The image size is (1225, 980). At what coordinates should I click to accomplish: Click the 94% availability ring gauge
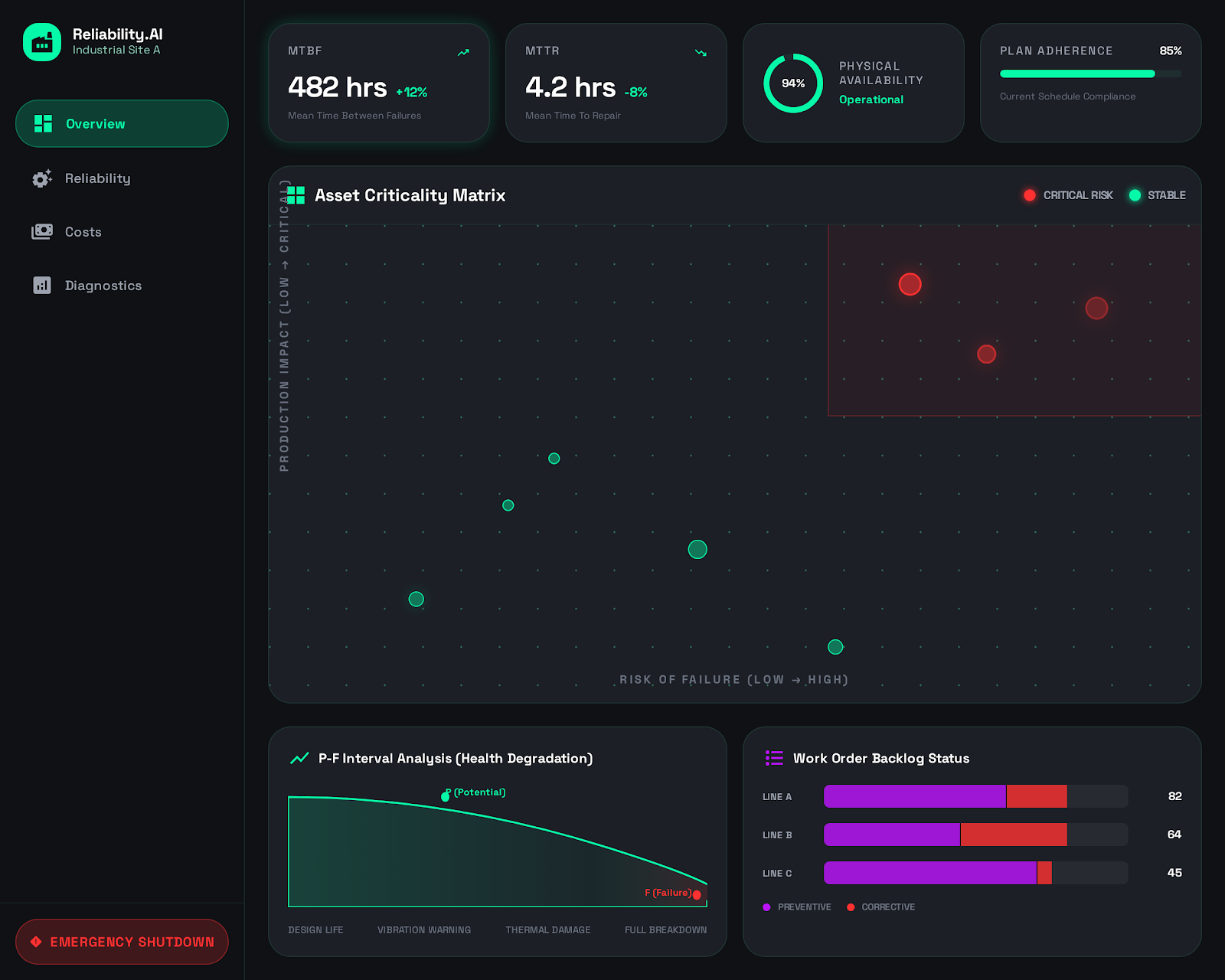click(x=793, y=83)
